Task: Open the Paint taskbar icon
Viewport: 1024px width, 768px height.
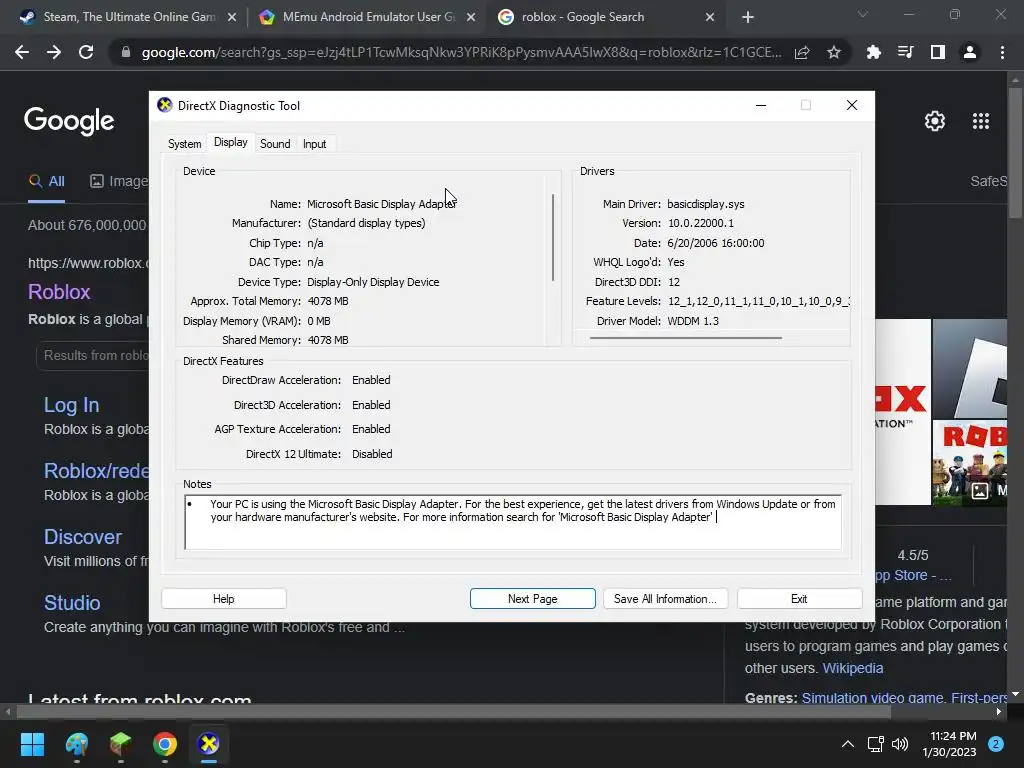Action: (x=77, y=744)
